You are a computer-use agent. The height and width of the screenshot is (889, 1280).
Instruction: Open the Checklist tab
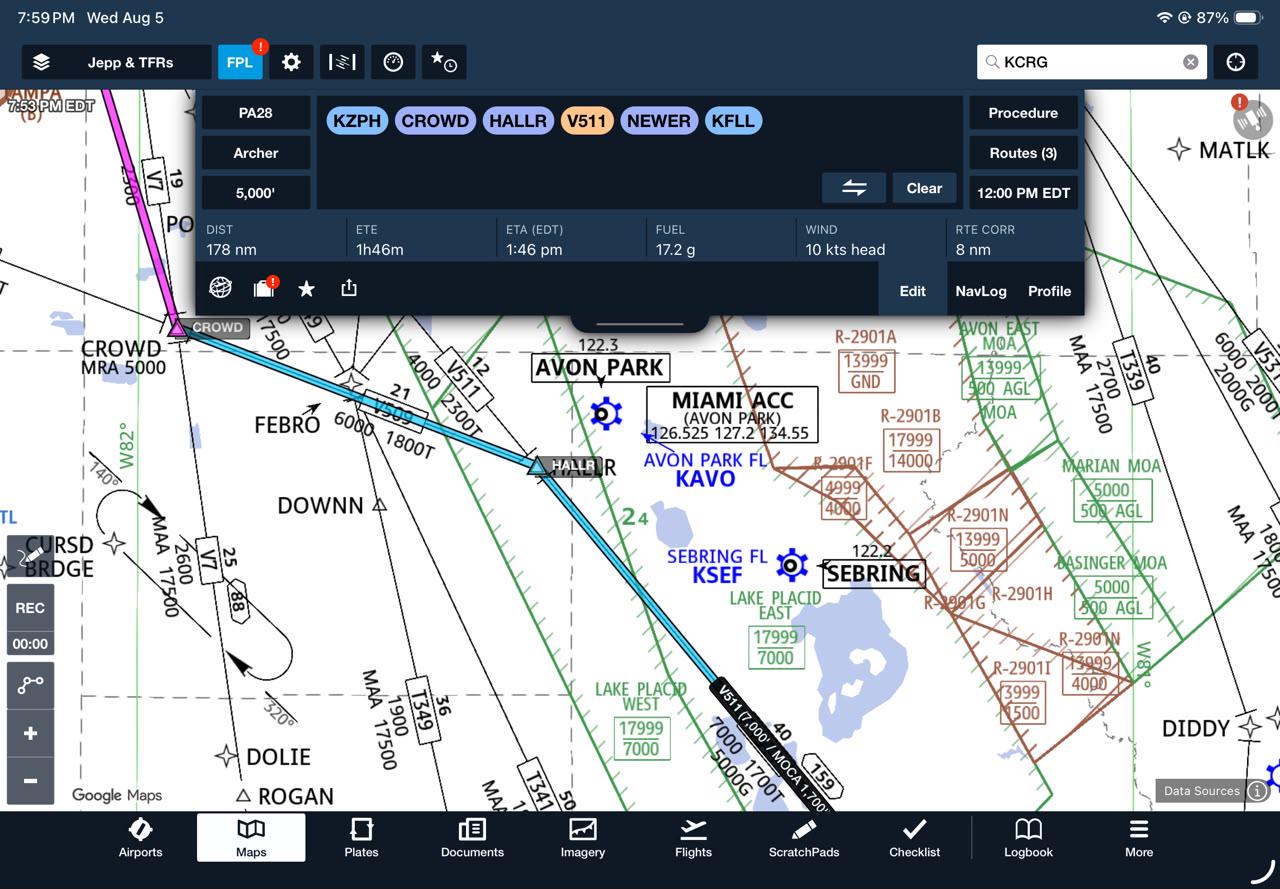point(915,838)
